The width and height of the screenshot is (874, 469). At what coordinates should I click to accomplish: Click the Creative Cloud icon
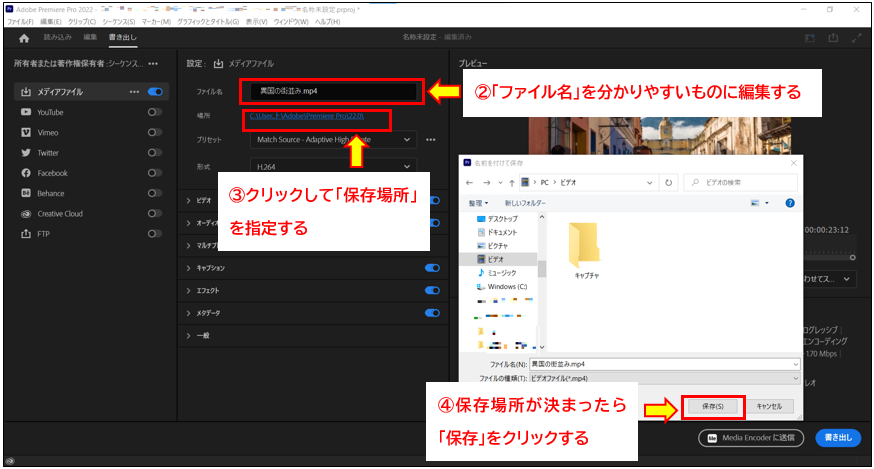(26, 214)
